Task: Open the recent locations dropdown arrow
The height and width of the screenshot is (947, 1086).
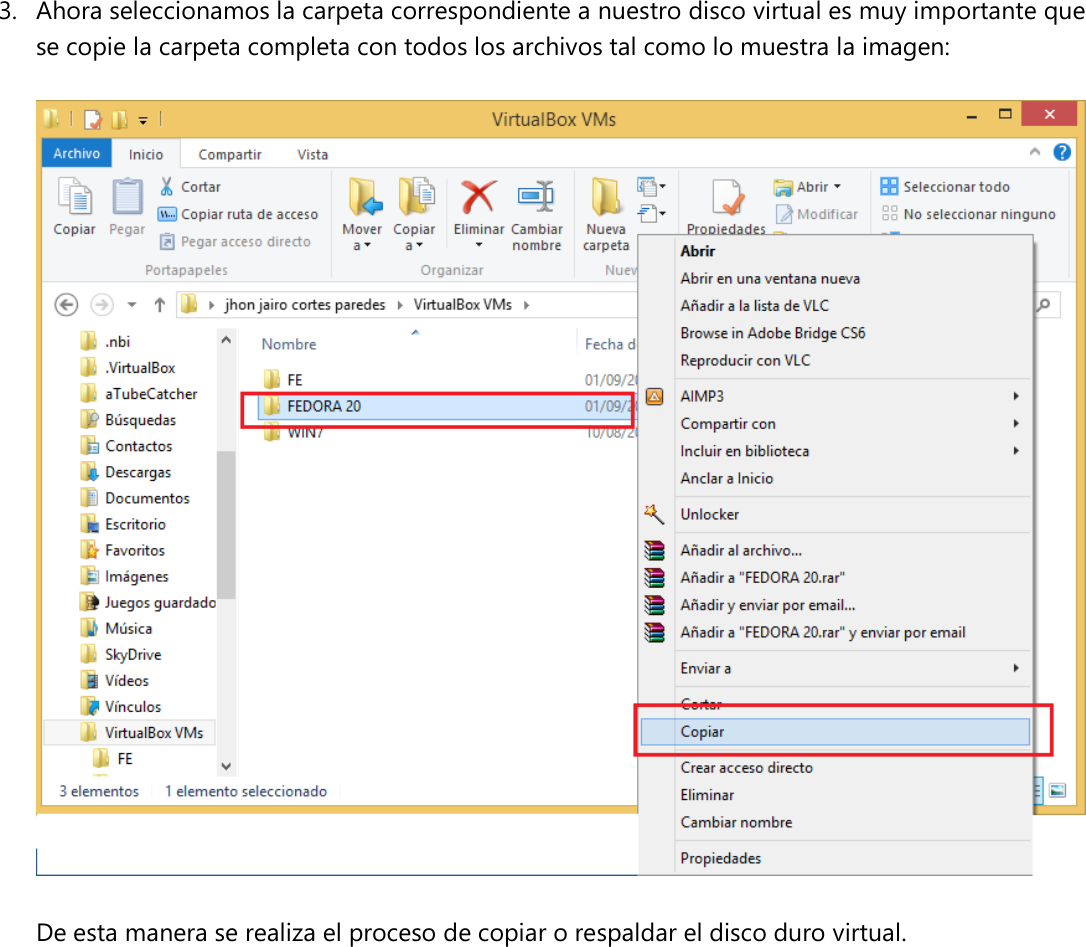Action: (132, 305)
